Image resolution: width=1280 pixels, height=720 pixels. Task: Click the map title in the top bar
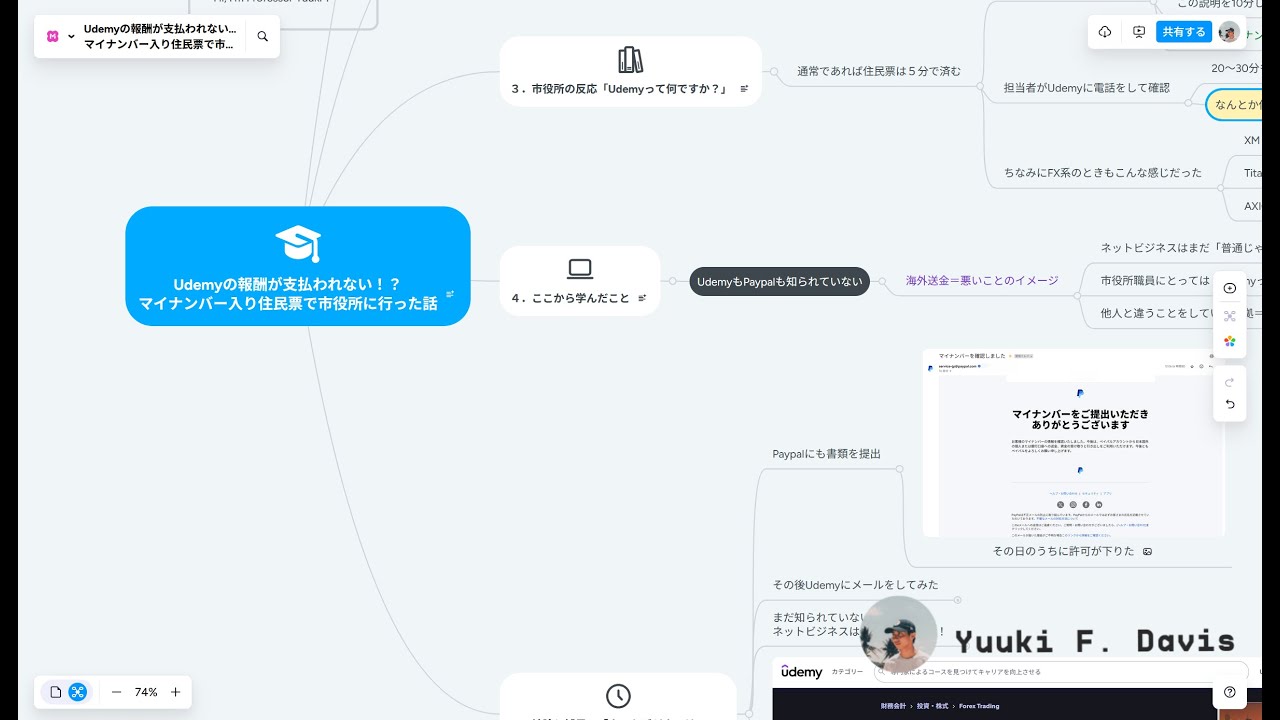coord(160,36)
